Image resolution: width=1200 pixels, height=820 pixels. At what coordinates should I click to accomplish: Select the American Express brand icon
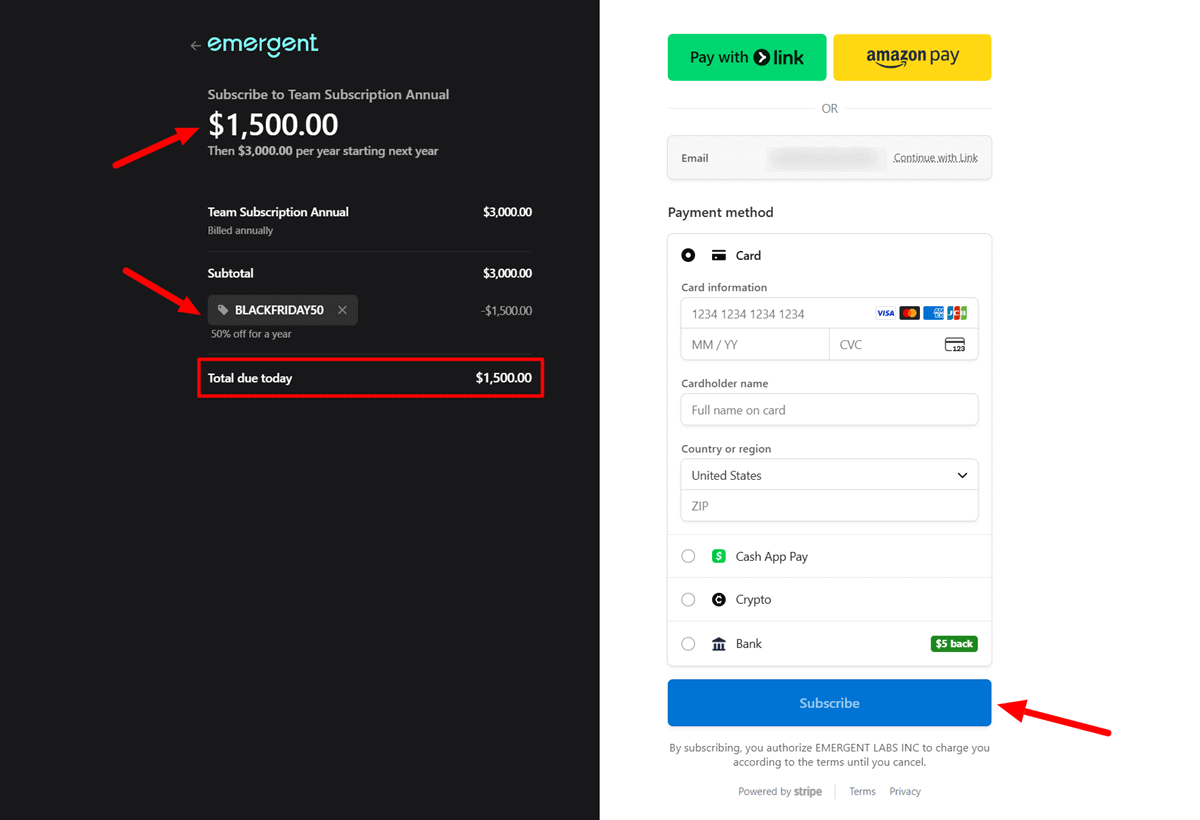(x=932, y=312)
